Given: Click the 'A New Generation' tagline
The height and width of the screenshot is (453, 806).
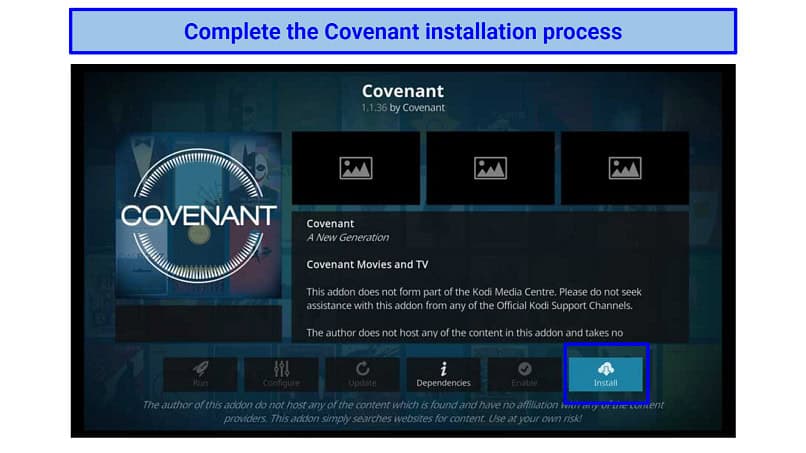Looking at the screenshot, I should click(x=347, y=238).
